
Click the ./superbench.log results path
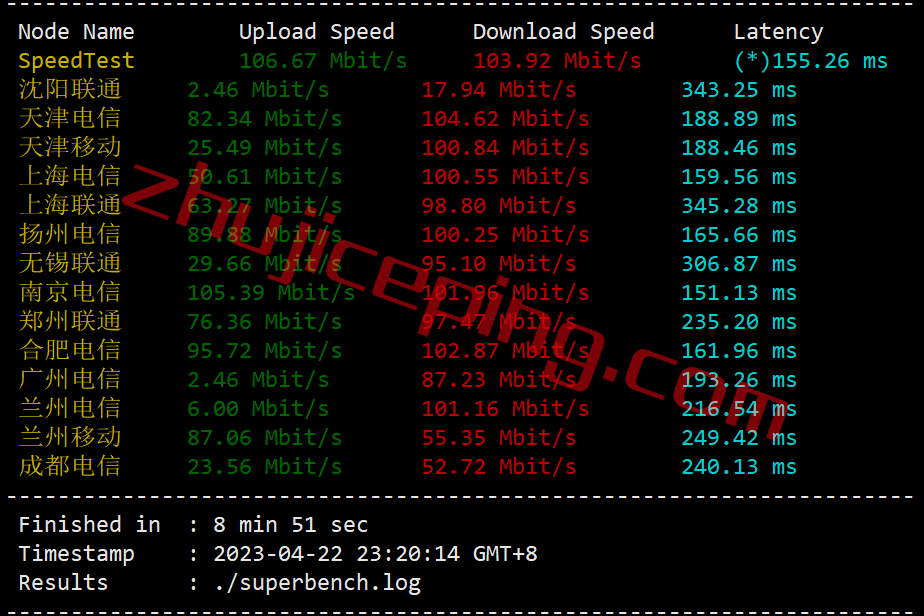(x=318, y=582)
